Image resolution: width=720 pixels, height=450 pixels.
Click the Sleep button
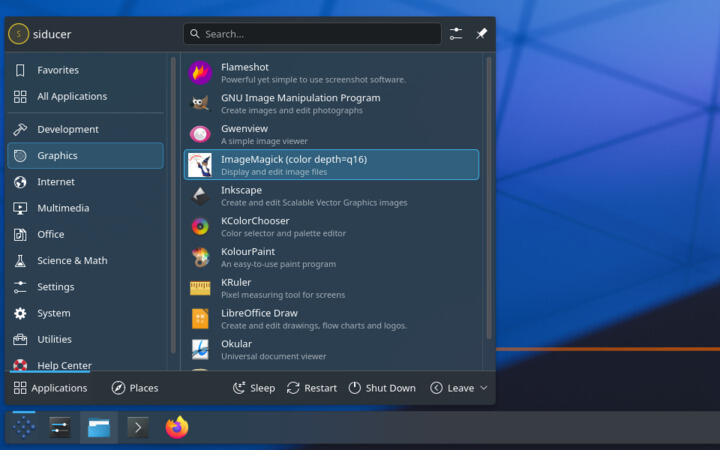(253, 388)
